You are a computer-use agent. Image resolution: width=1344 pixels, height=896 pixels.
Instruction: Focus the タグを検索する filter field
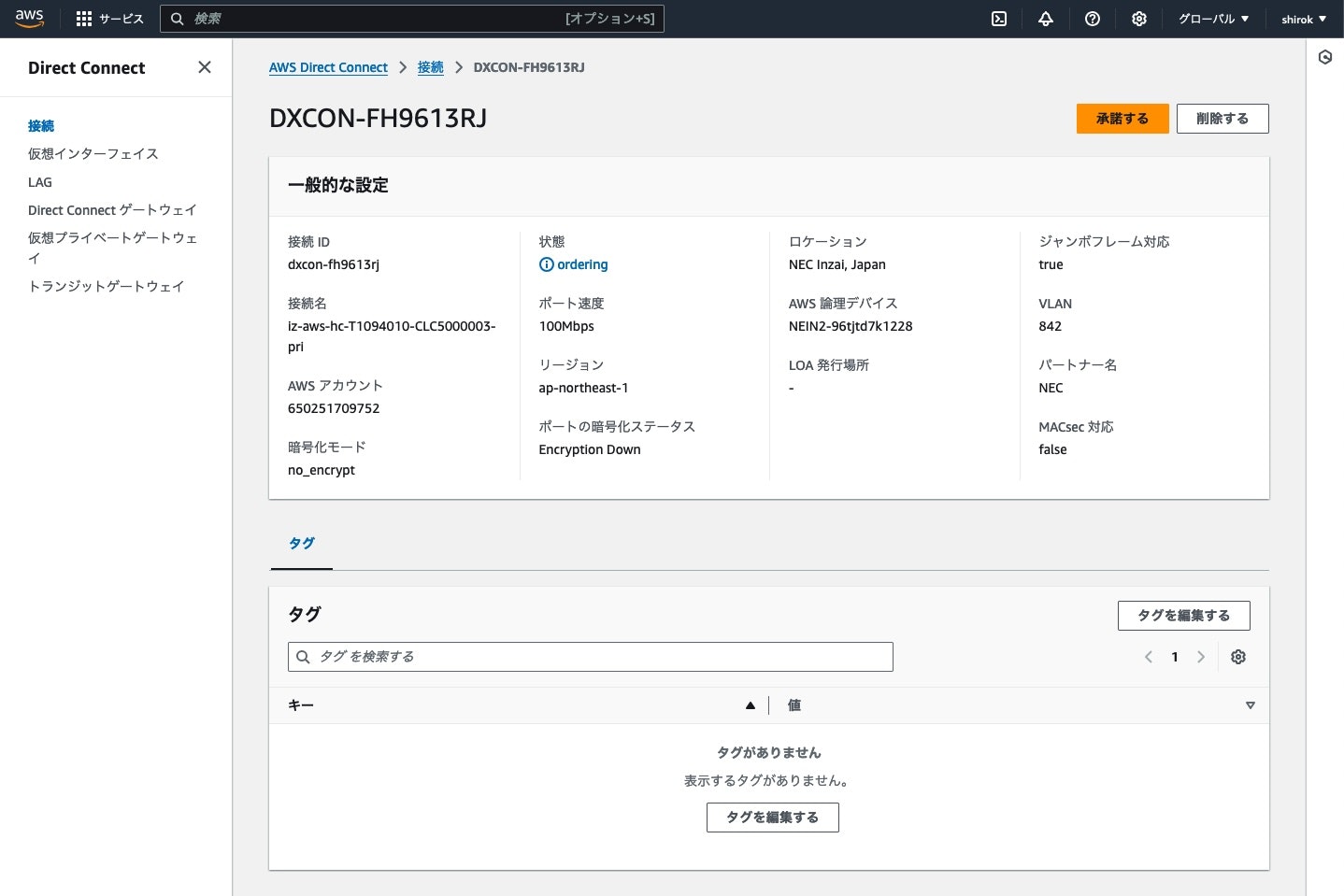pyautogui.click(x=591, y=657)
